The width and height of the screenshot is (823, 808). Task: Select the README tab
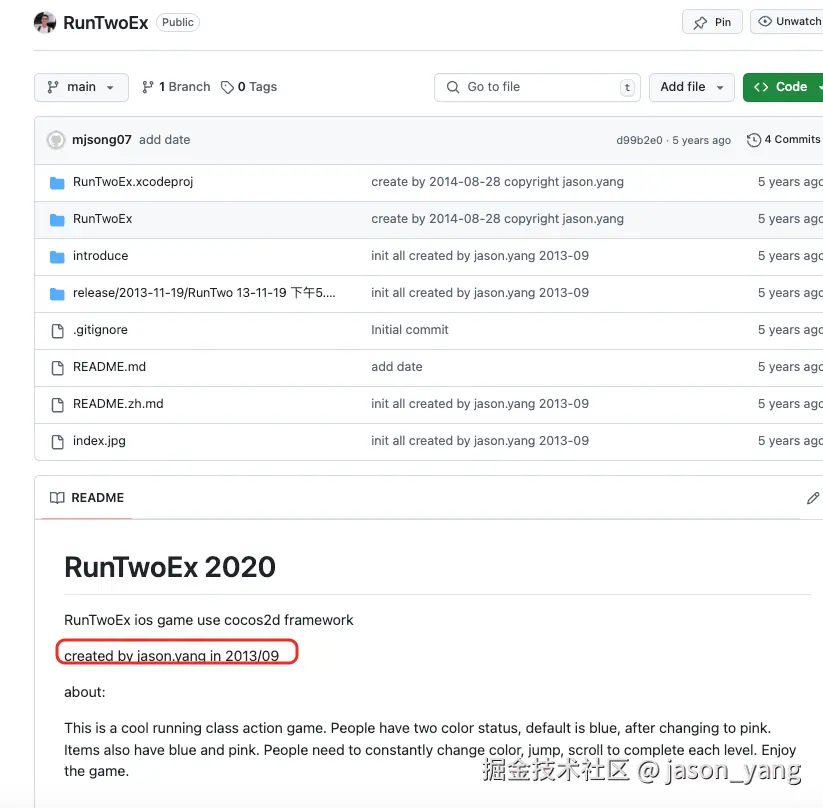87,498
